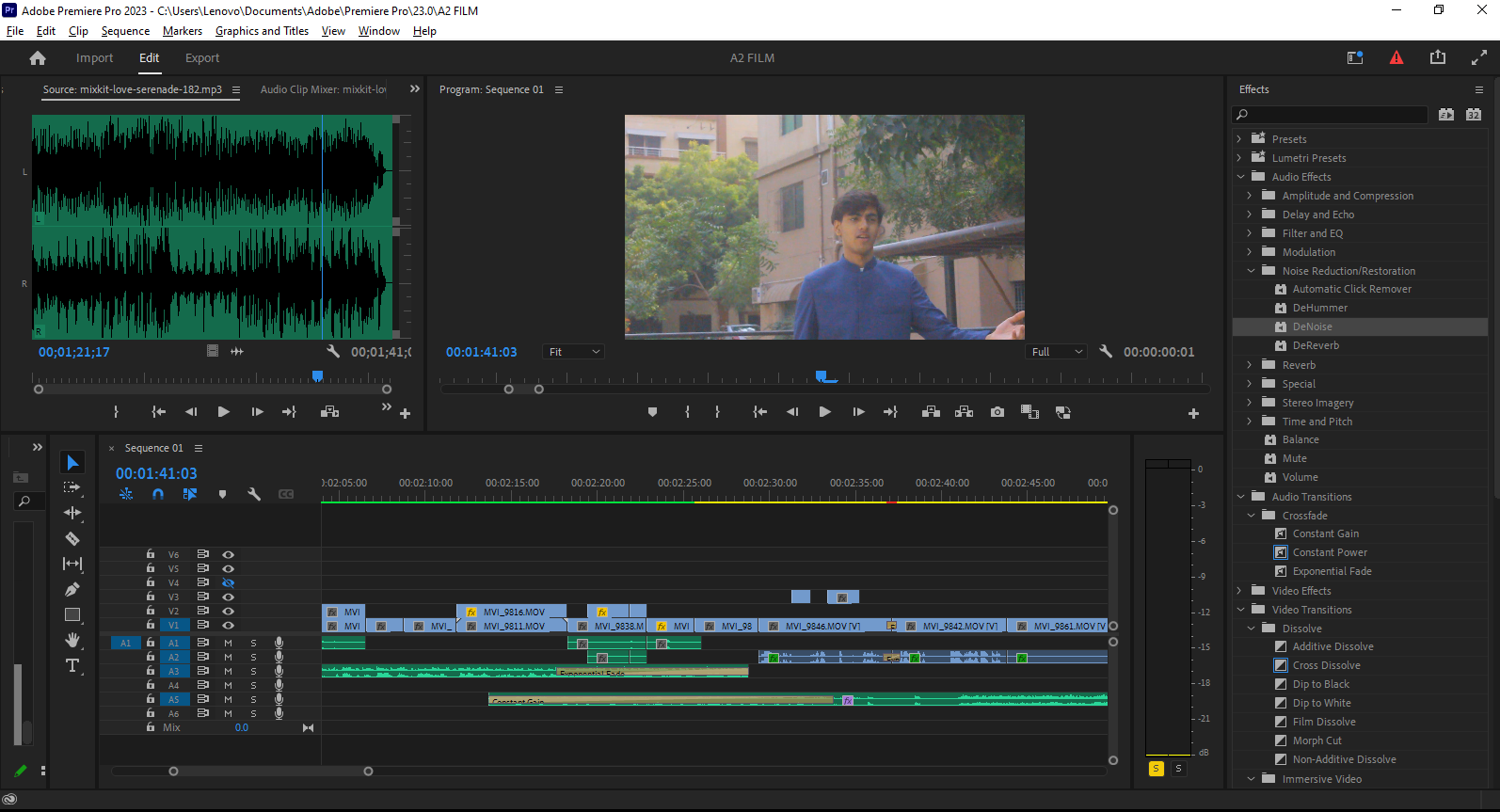Toggle Snap in timeline
Image resolution: width=1500 pixels, height=812 pixels.
coord(158,494)
